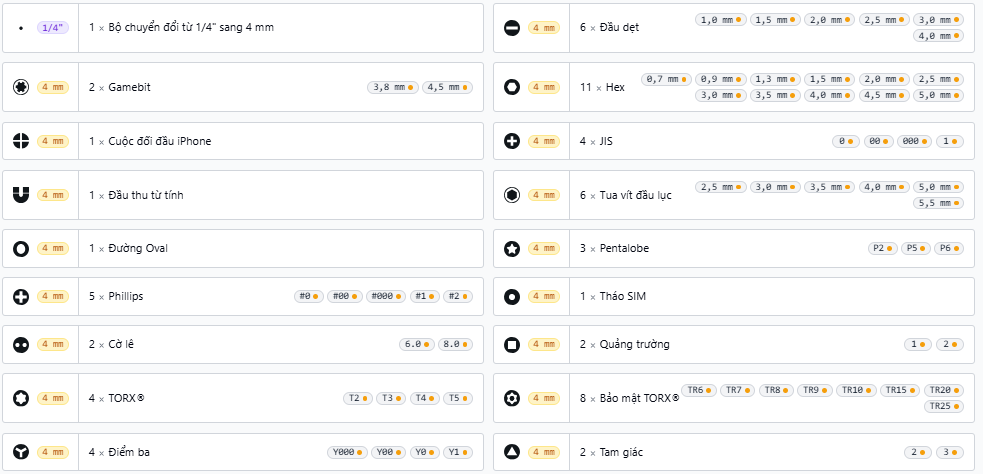
Task: Click the iPhone standoff cross icon
Action: tap(21, 141)
